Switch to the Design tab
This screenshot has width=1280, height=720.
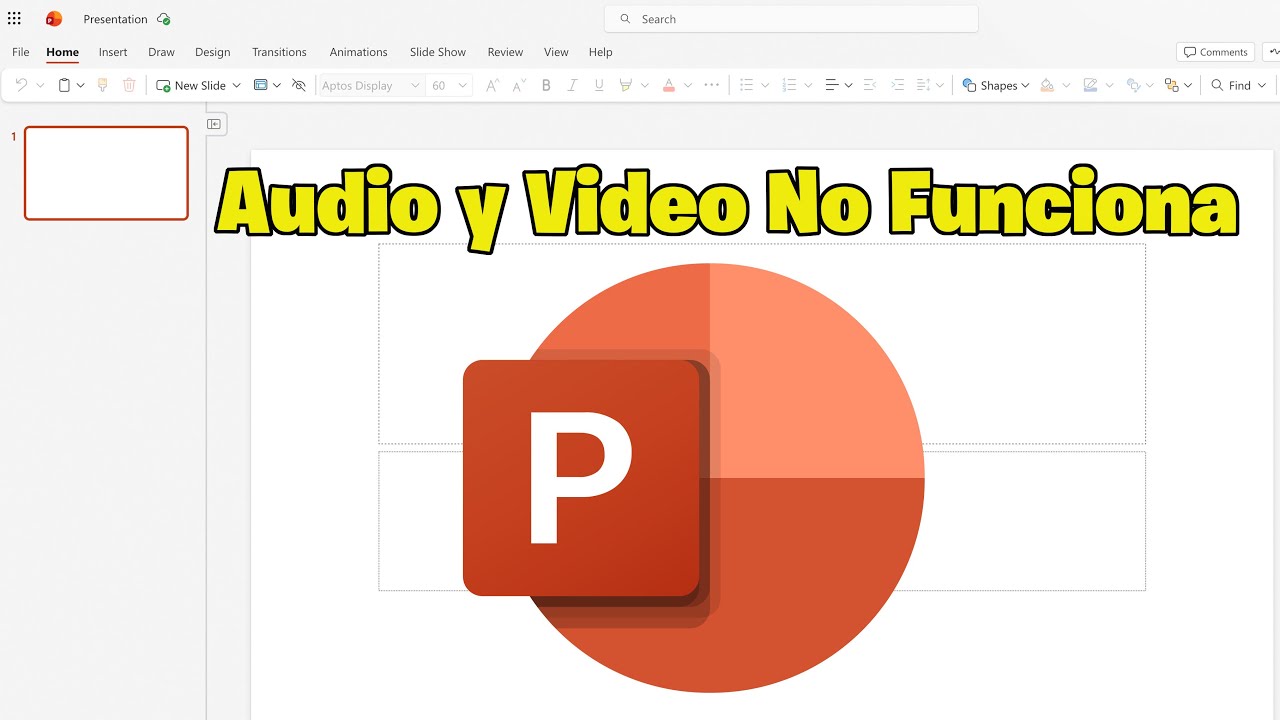click(x=212, y=52)
